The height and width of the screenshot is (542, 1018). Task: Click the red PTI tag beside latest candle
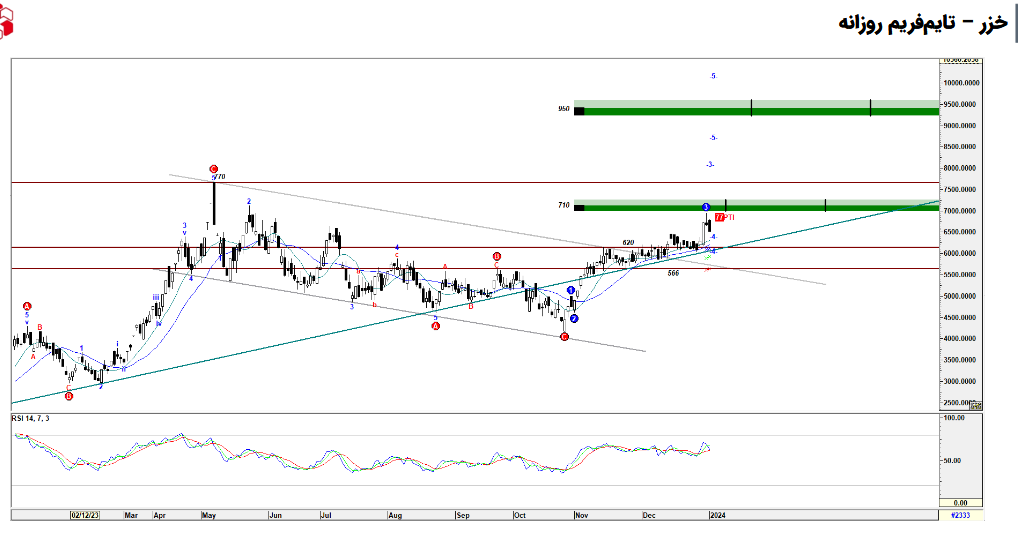[726, 217]
